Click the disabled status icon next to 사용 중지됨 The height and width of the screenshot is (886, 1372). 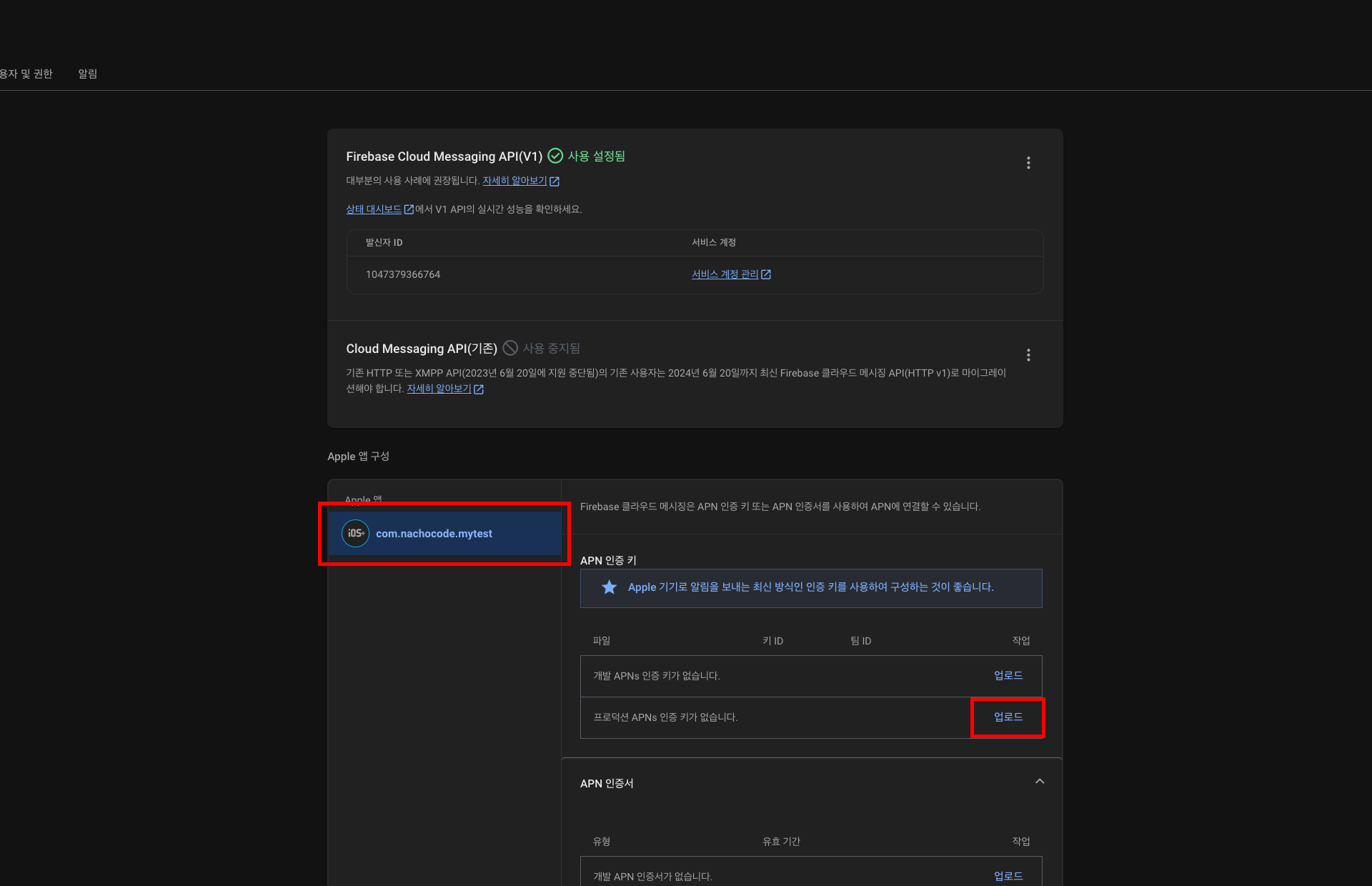coord(510,348)
